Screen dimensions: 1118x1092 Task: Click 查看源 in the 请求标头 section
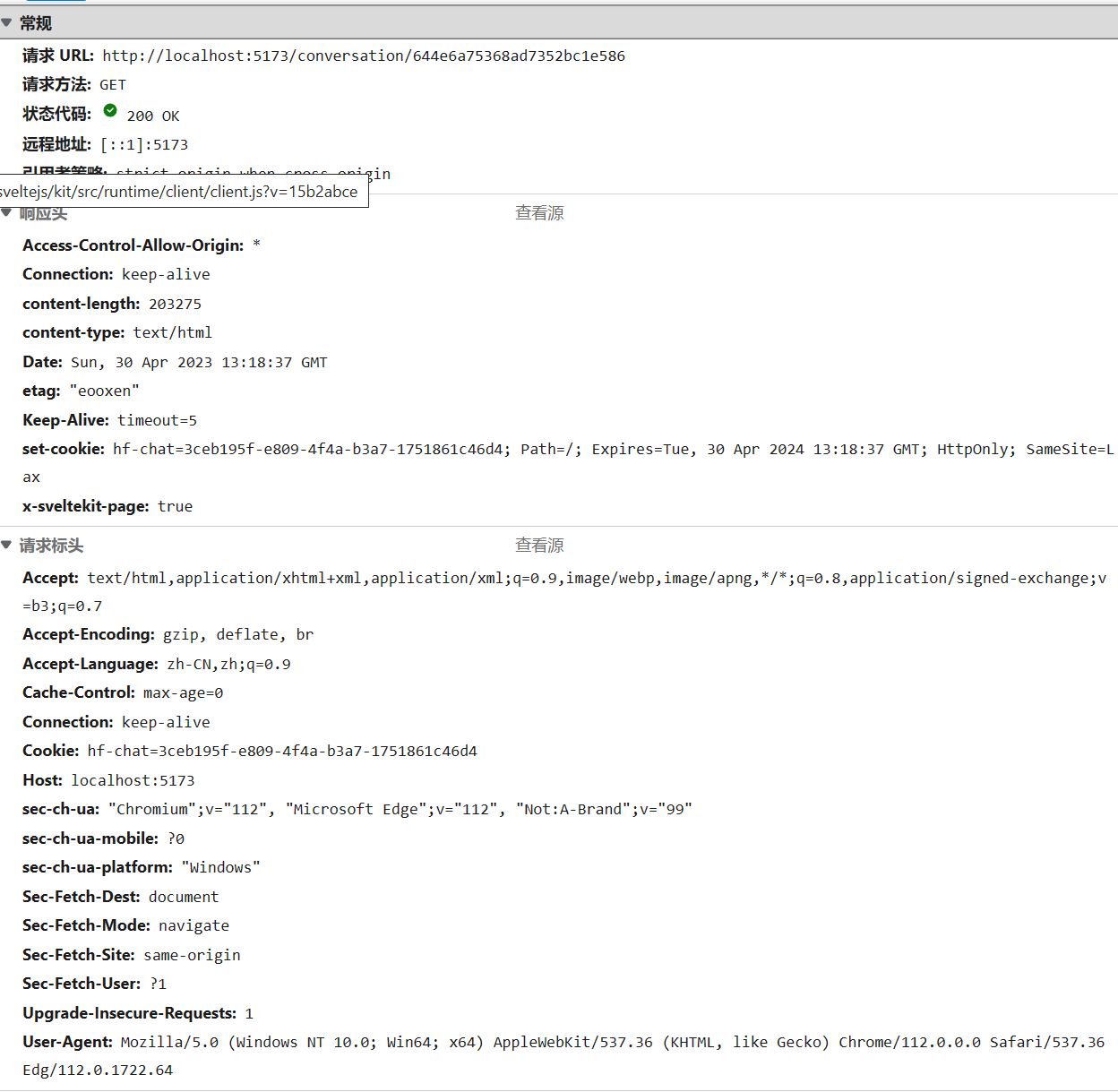[539, 546]
